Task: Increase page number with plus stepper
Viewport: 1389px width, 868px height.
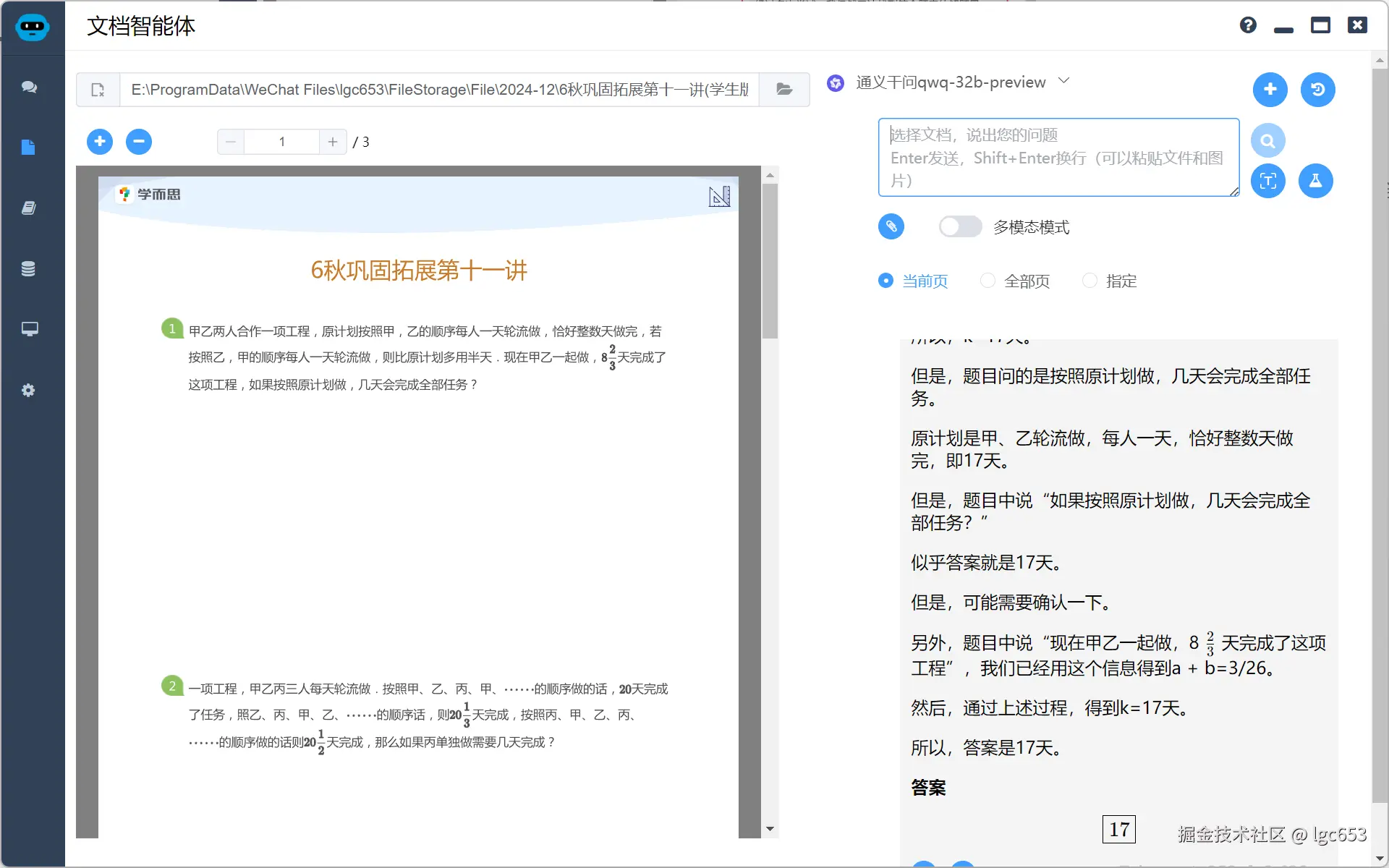Action: [333, 142]
